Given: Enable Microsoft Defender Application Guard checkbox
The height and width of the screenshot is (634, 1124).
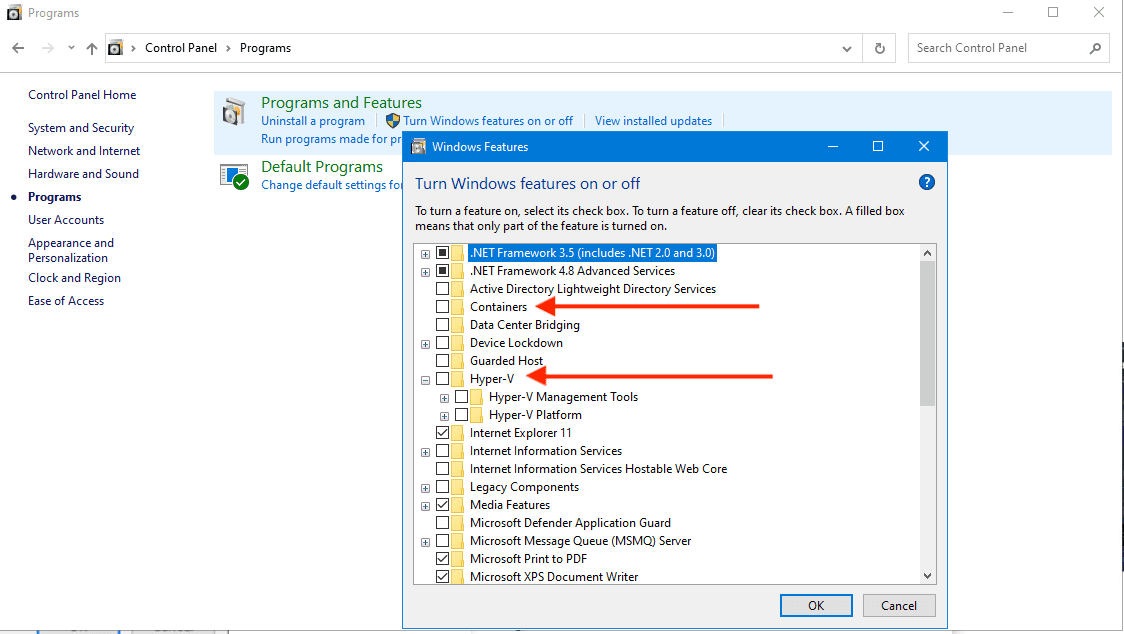Looking at the screenshot, I should (442, 523).
